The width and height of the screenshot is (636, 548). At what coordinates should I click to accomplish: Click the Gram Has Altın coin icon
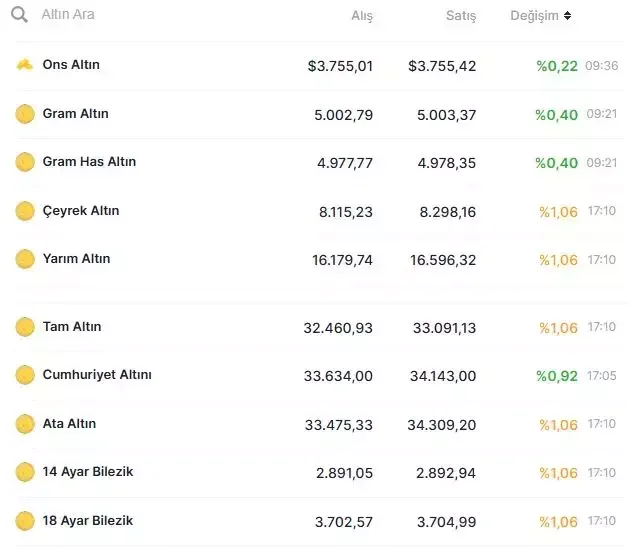point(25,162)
